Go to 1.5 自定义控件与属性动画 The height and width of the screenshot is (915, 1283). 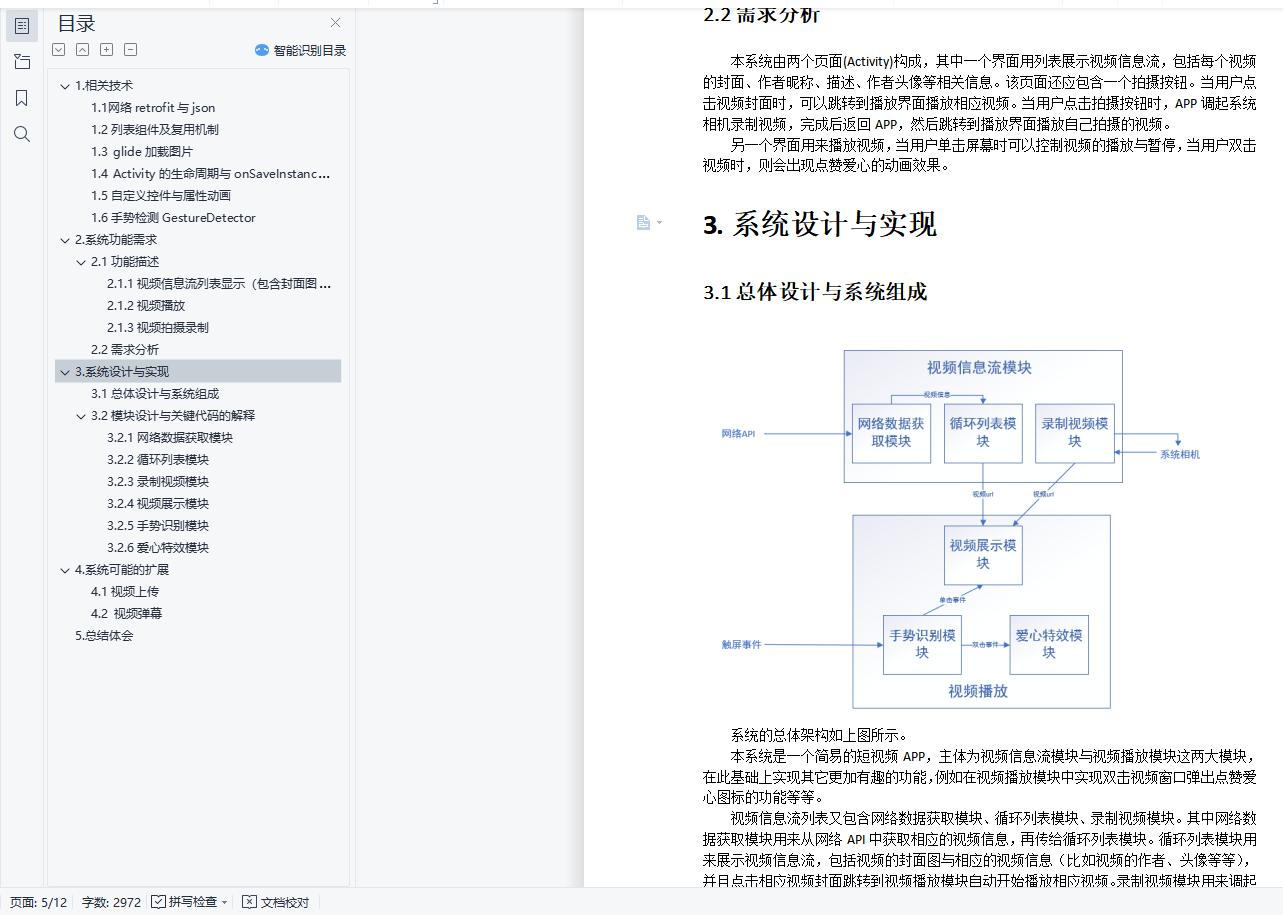[x=161, y=196]
